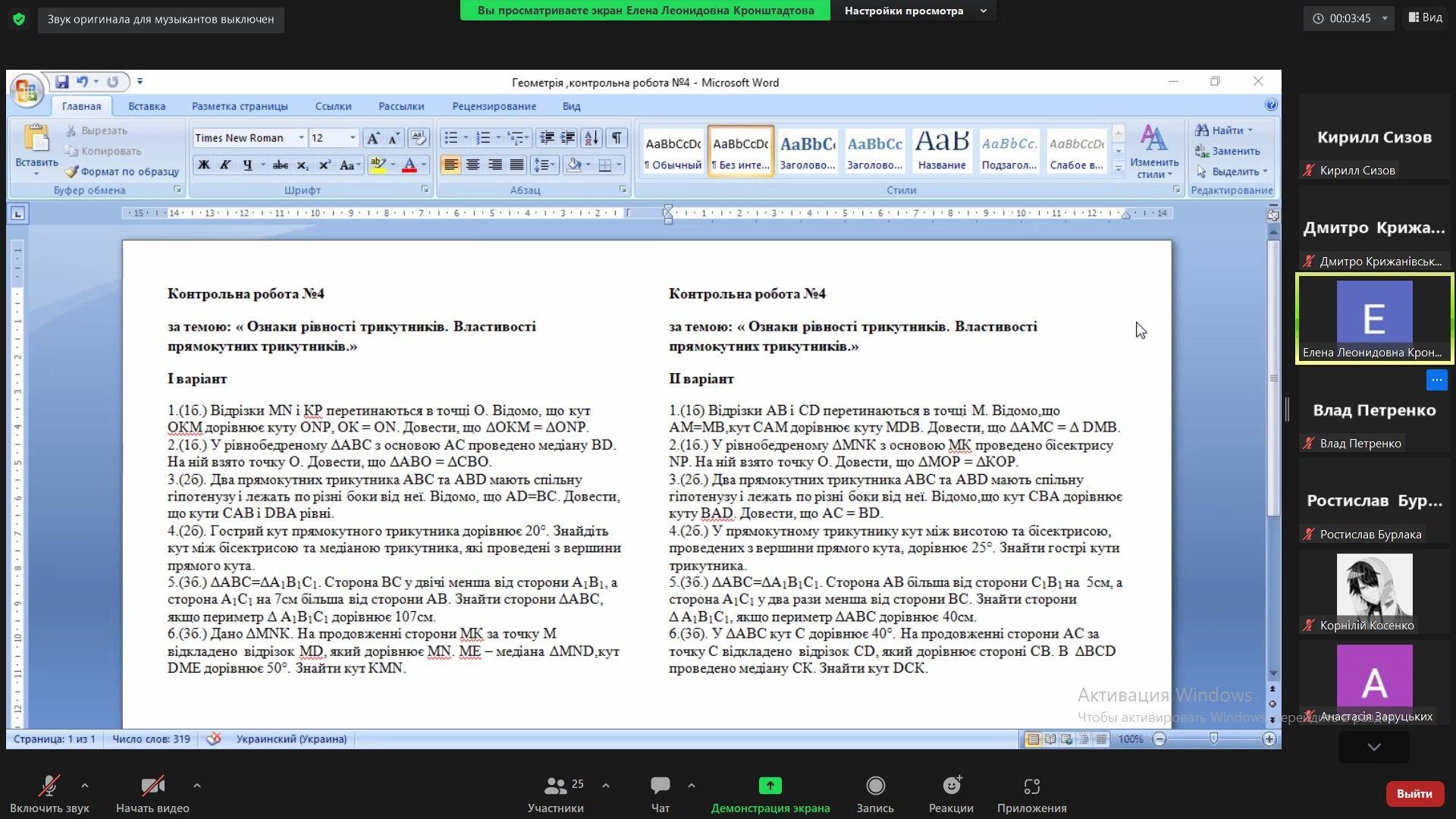Switch to the Рассылки tab
The height and width of the screenshot is (819, 1456).
[401, 106]
